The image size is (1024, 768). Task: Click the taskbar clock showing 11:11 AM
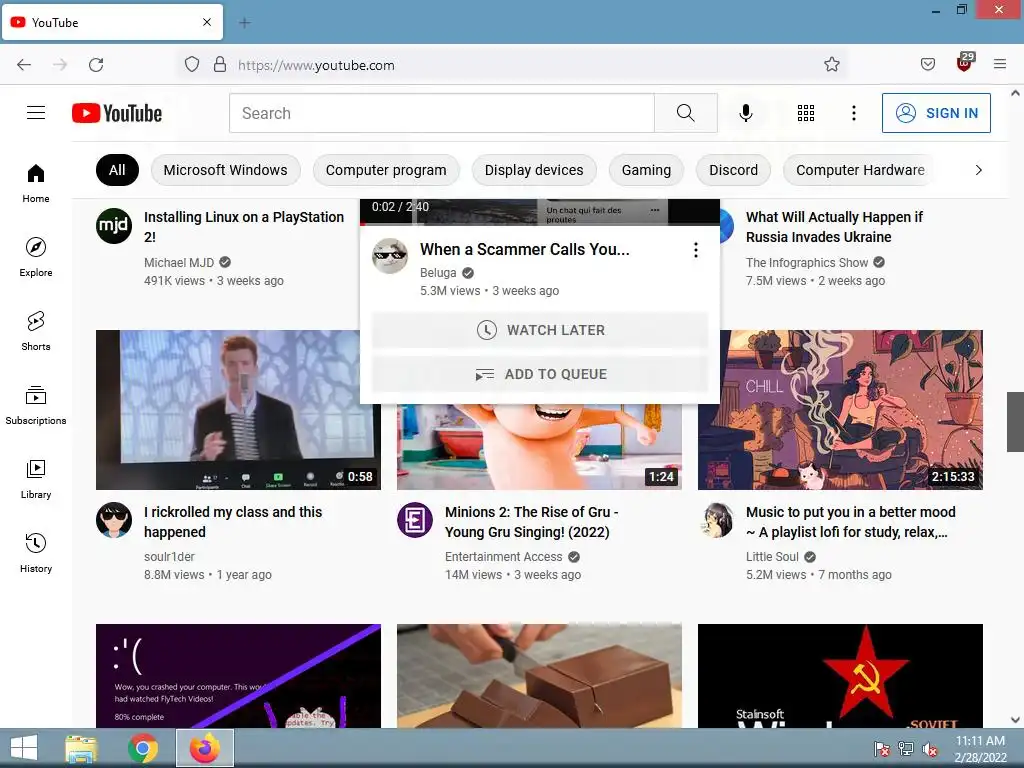980,749
